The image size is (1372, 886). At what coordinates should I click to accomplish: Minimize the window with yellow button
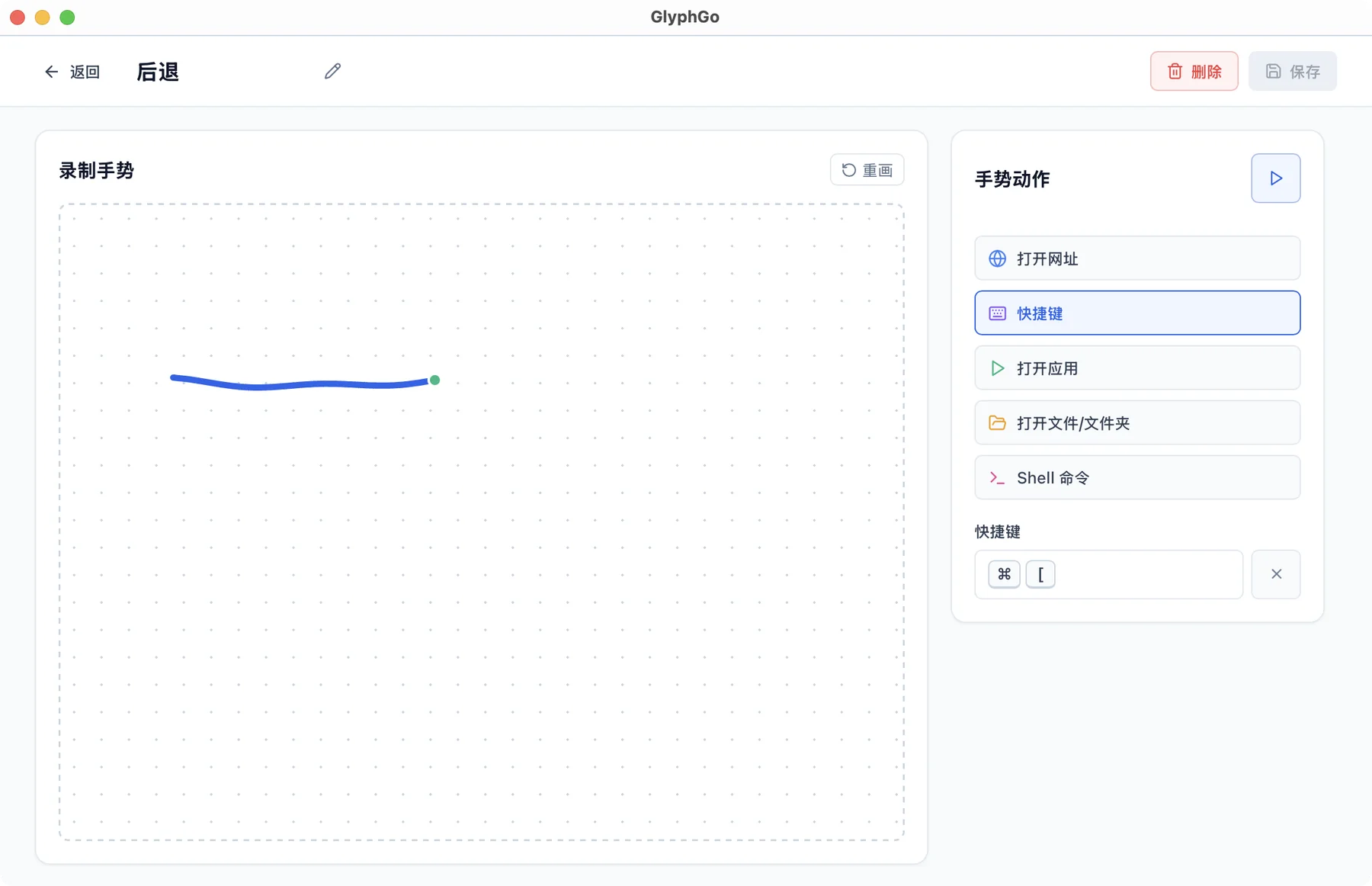[43, 17]
